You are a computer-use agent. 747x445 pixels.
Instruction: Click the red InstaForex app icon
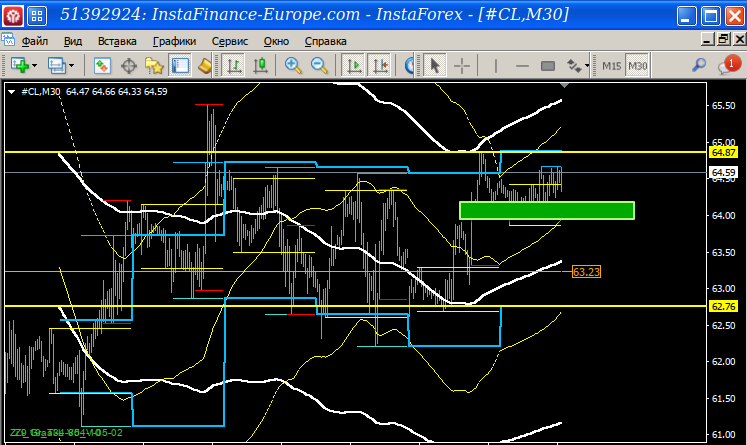coord(12,16)
